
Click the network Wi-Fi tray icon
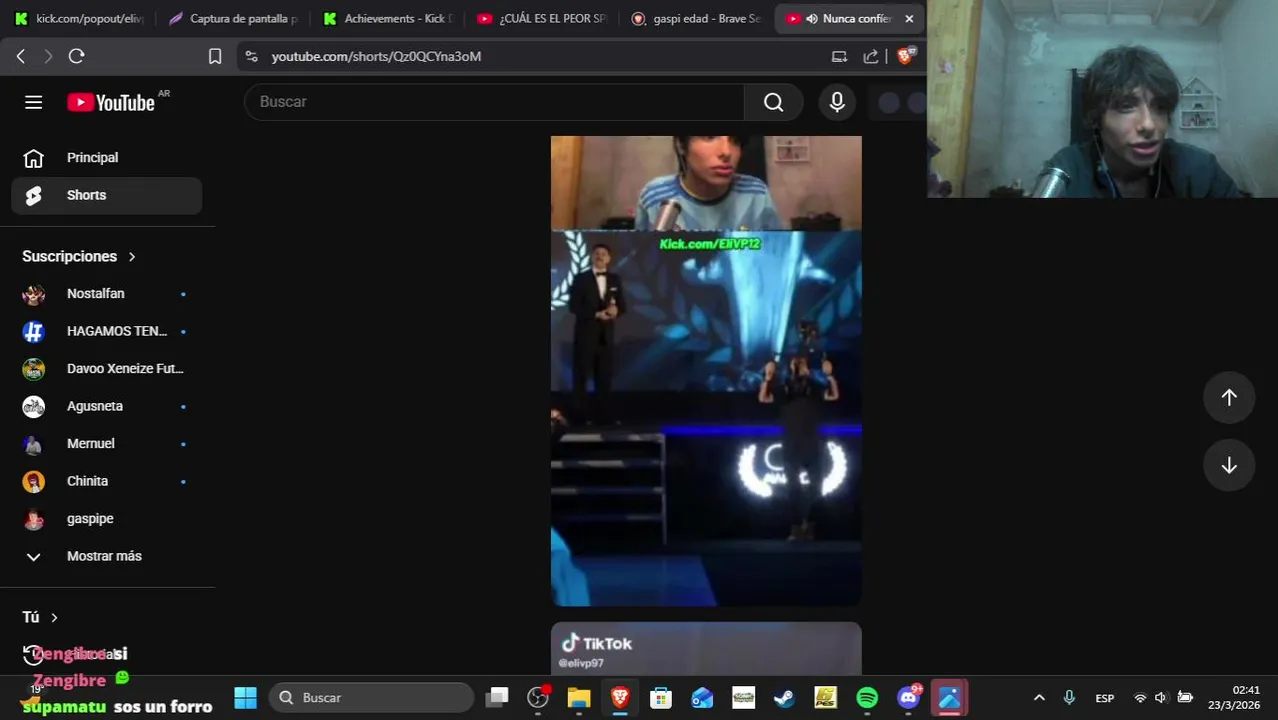tap(1140, 698)
